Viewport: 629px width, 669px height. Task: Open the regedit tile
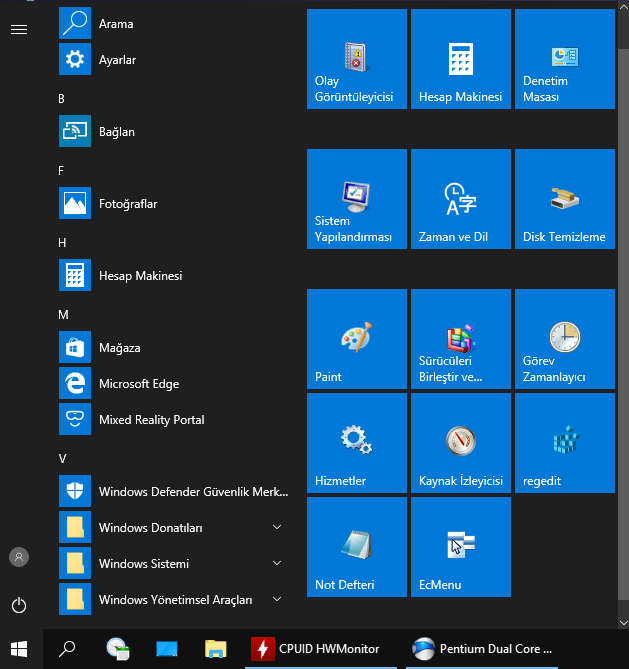point(565,443)
